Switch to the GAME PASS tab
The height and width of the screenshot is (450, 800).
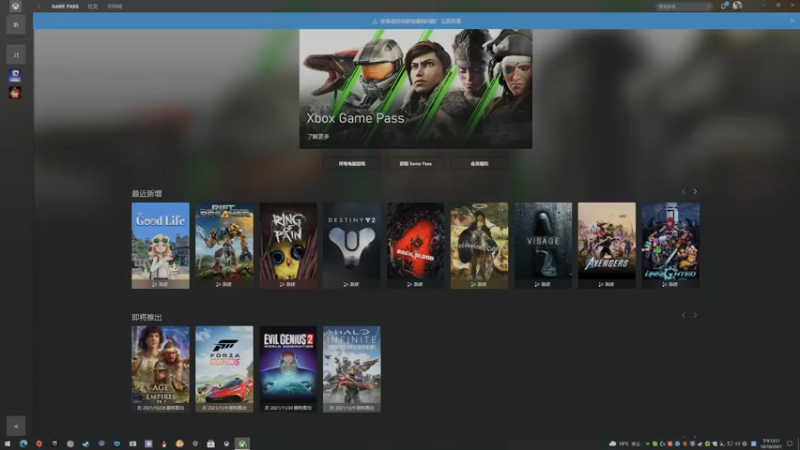coord(65,7)
